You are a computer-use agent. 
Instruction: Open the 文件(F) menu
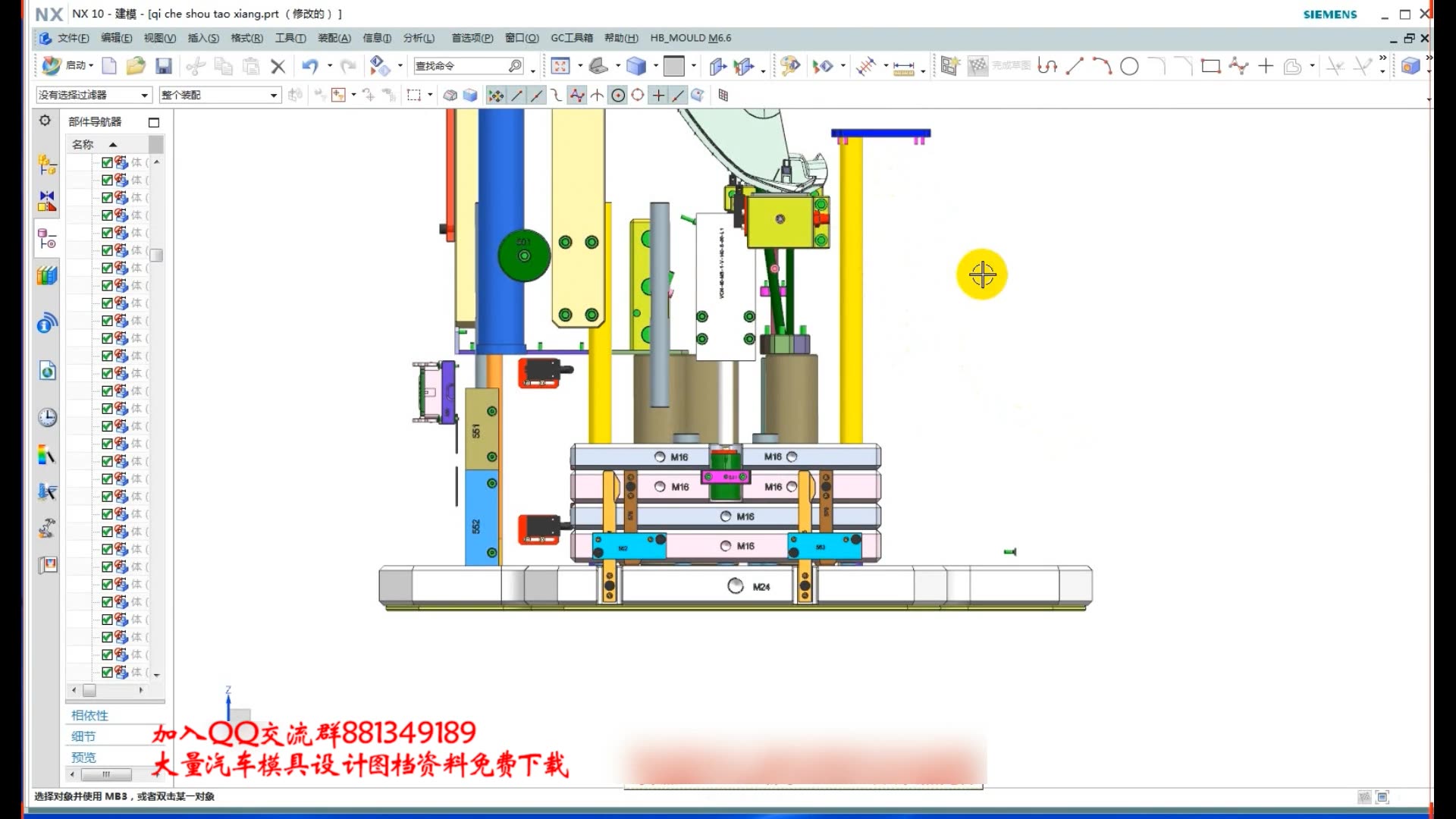(x=73, y=38)
